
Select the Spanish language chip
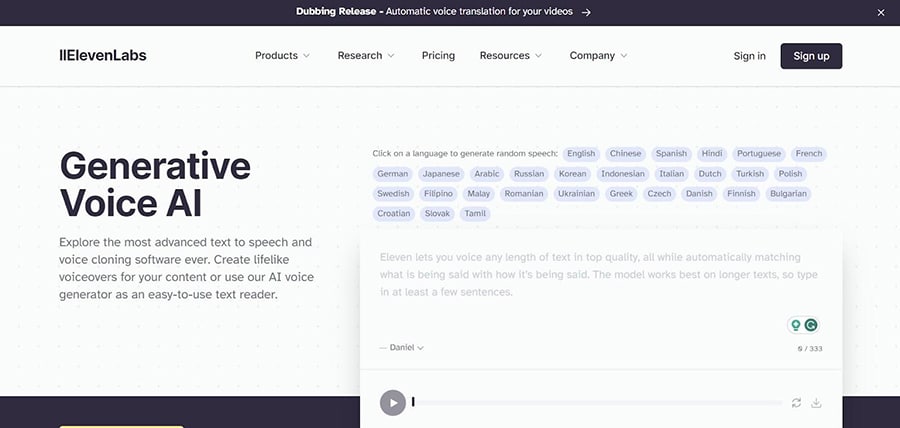point(672,154)
